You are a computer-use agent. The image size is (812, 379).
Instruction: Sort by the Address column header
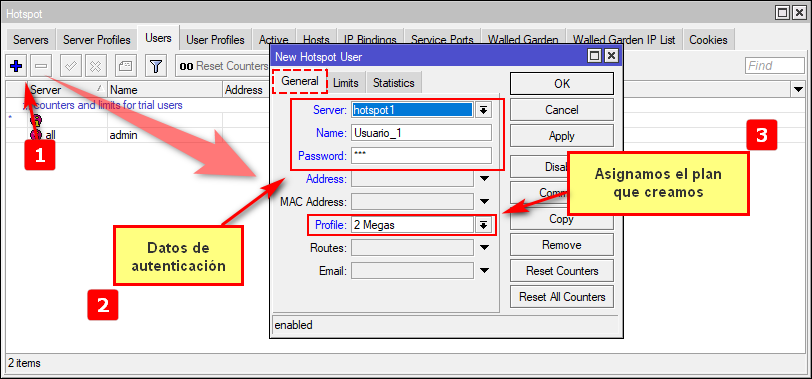246,90
